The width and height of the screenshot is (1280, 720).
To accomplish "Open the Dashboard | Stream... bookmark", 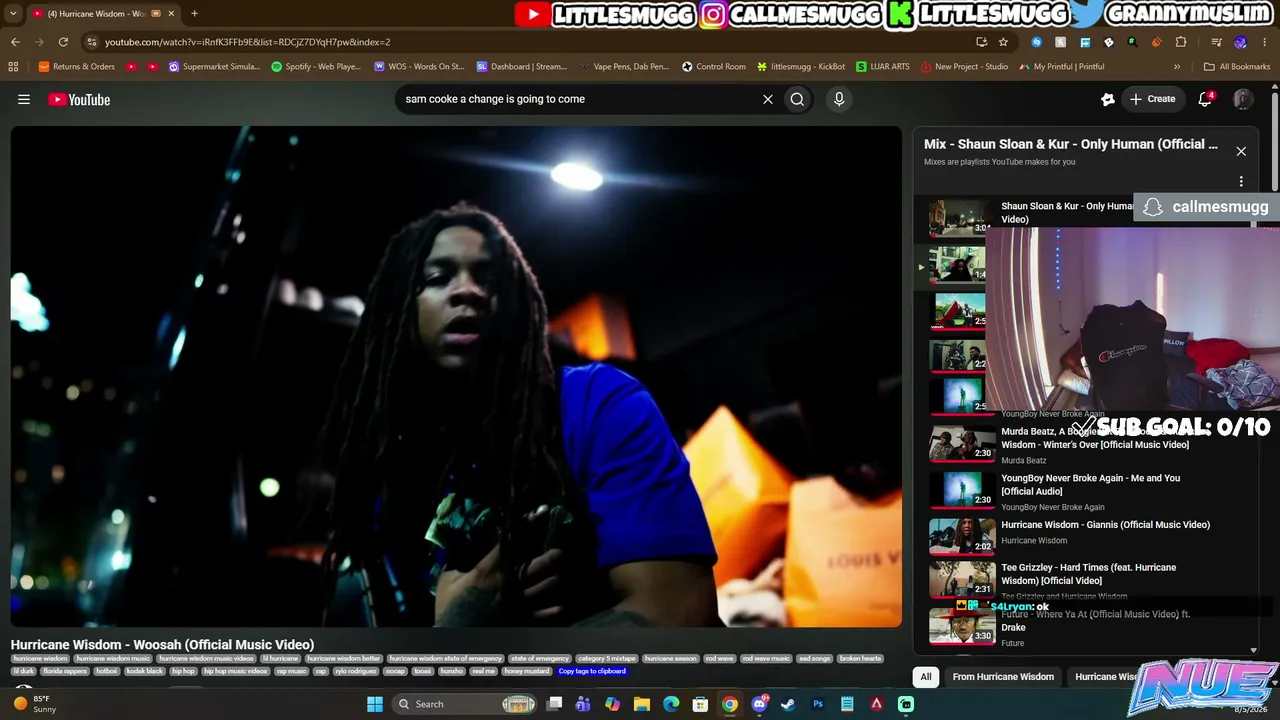I will (x=522, y=67).
